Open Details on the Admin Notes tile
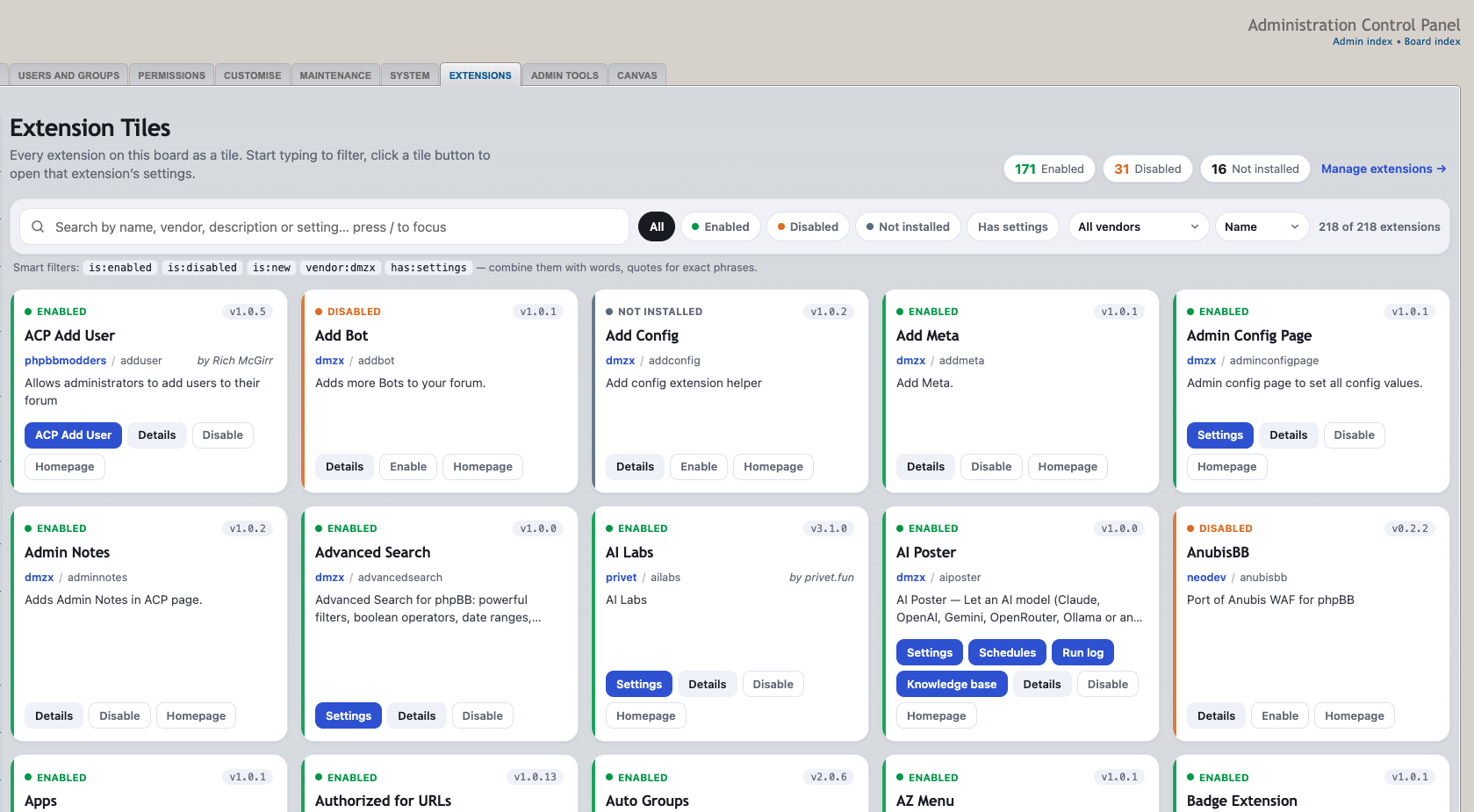 pyautogui.click(x=54, y=716)
